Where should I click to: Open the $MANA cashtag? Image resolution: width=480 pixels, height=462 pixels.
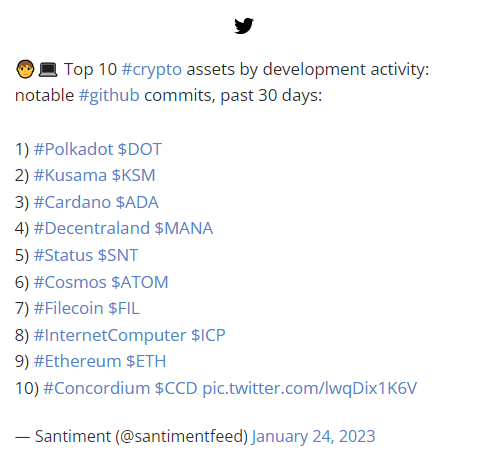click(x=184, y=228)
